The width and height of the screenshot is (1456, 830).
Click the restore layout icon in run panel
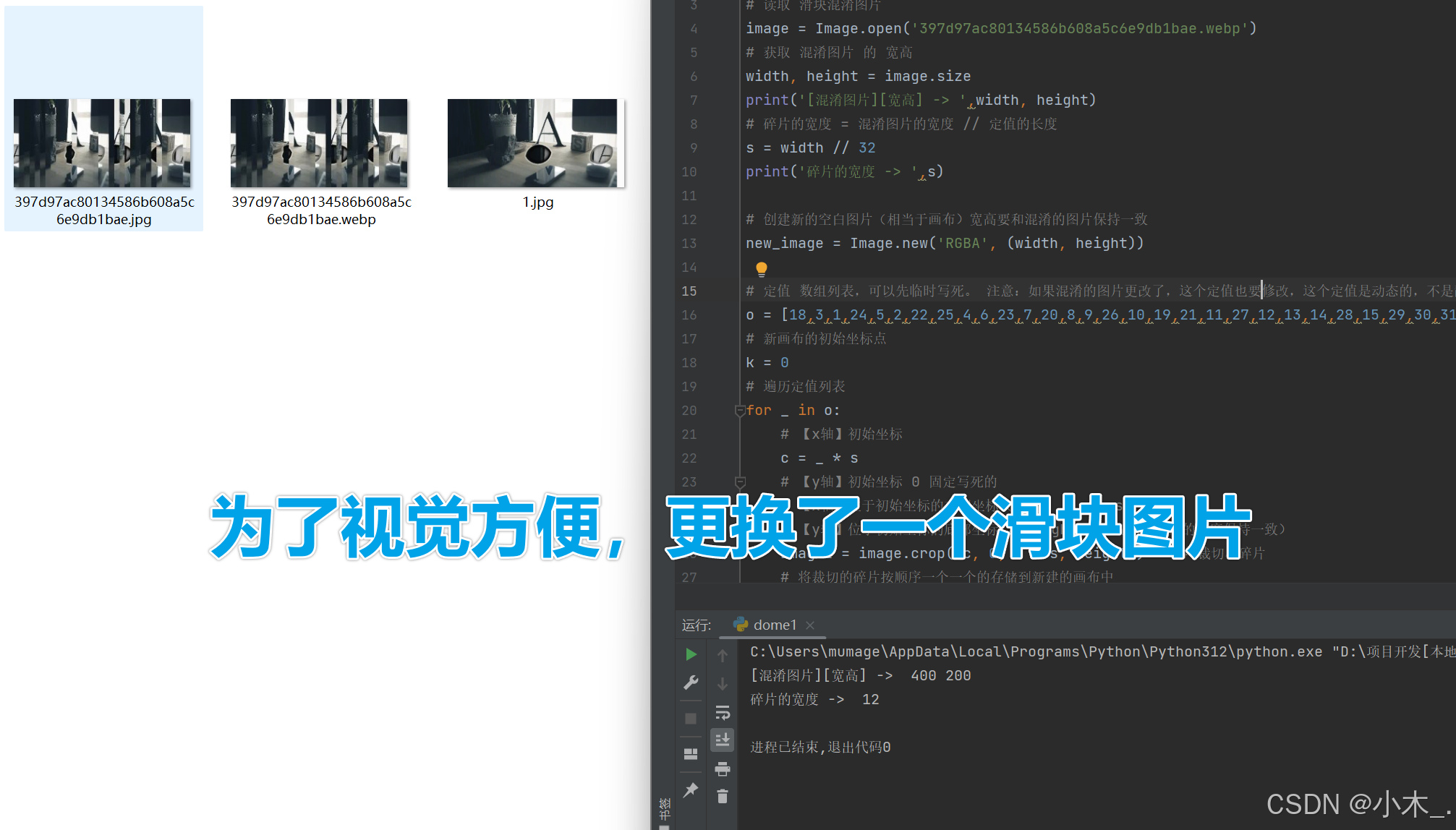click(691, 754)
